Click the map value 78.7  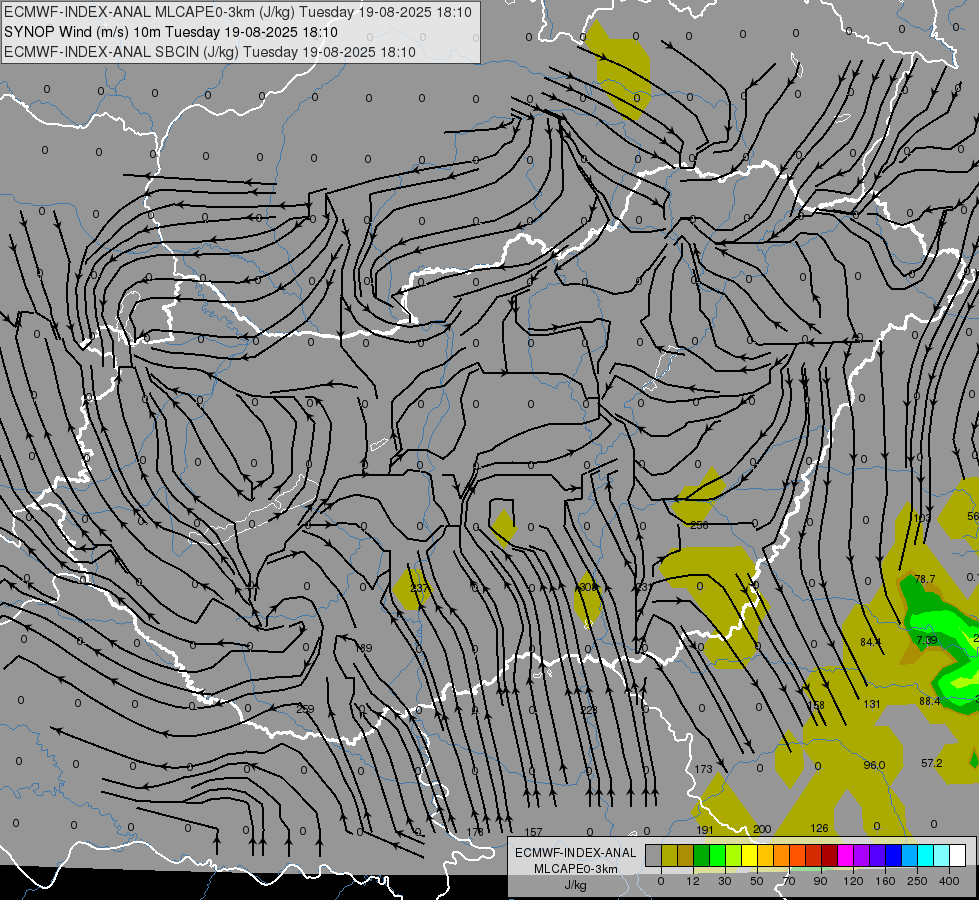click(x=925, y=579)
